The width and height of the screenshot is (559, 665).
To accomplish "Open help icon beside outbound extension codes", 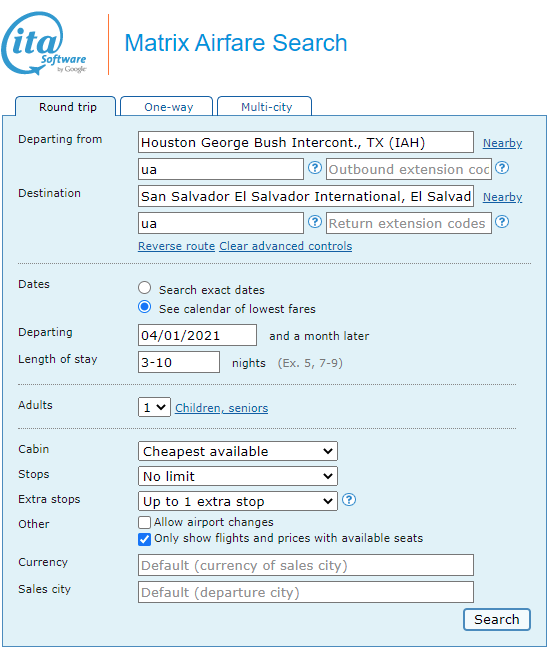I will click(502, 168).
